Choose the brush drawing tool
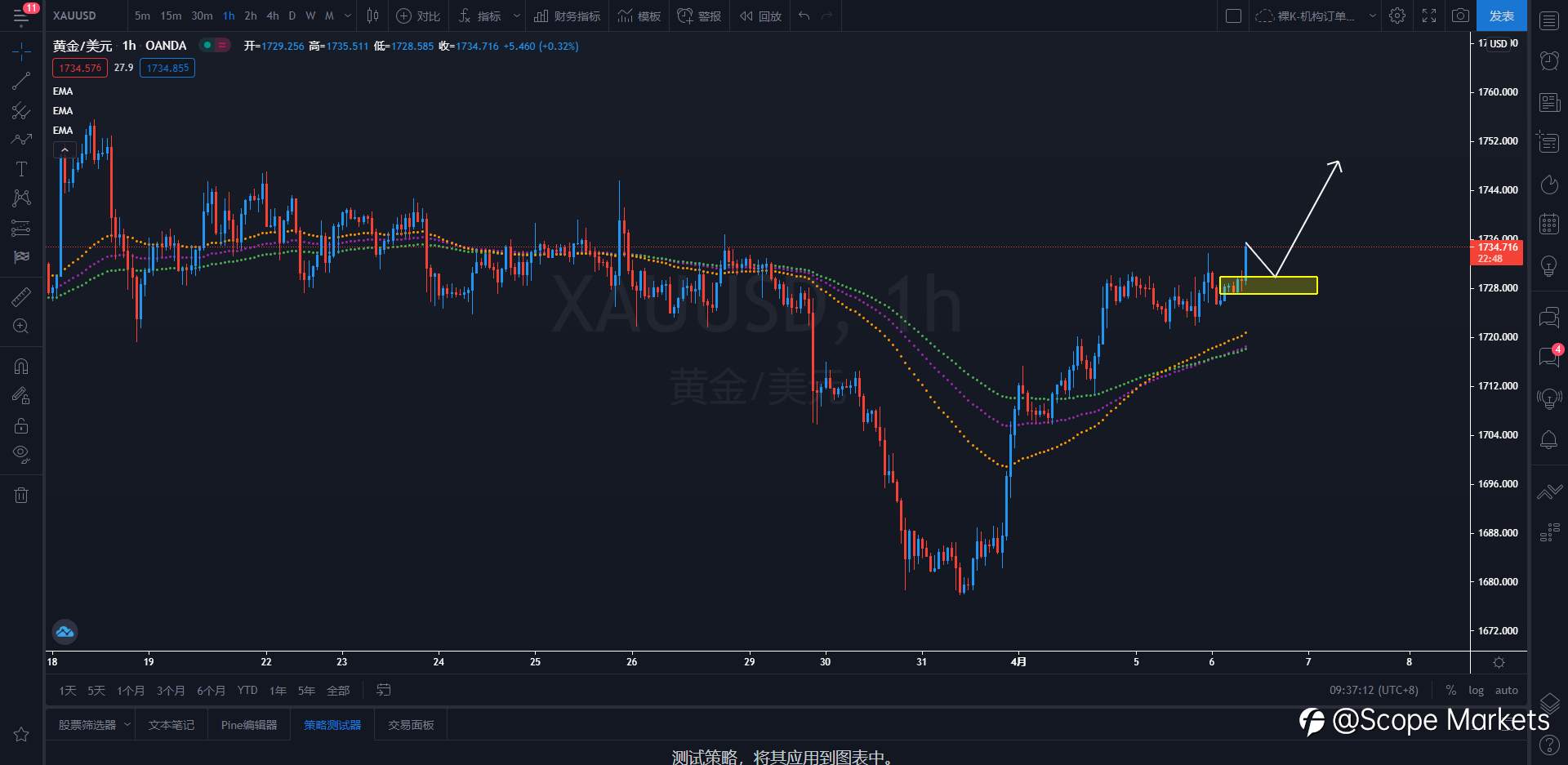The height and width of the screenshot is (765, 1568). pyautogui.click(x=21, y=140)
